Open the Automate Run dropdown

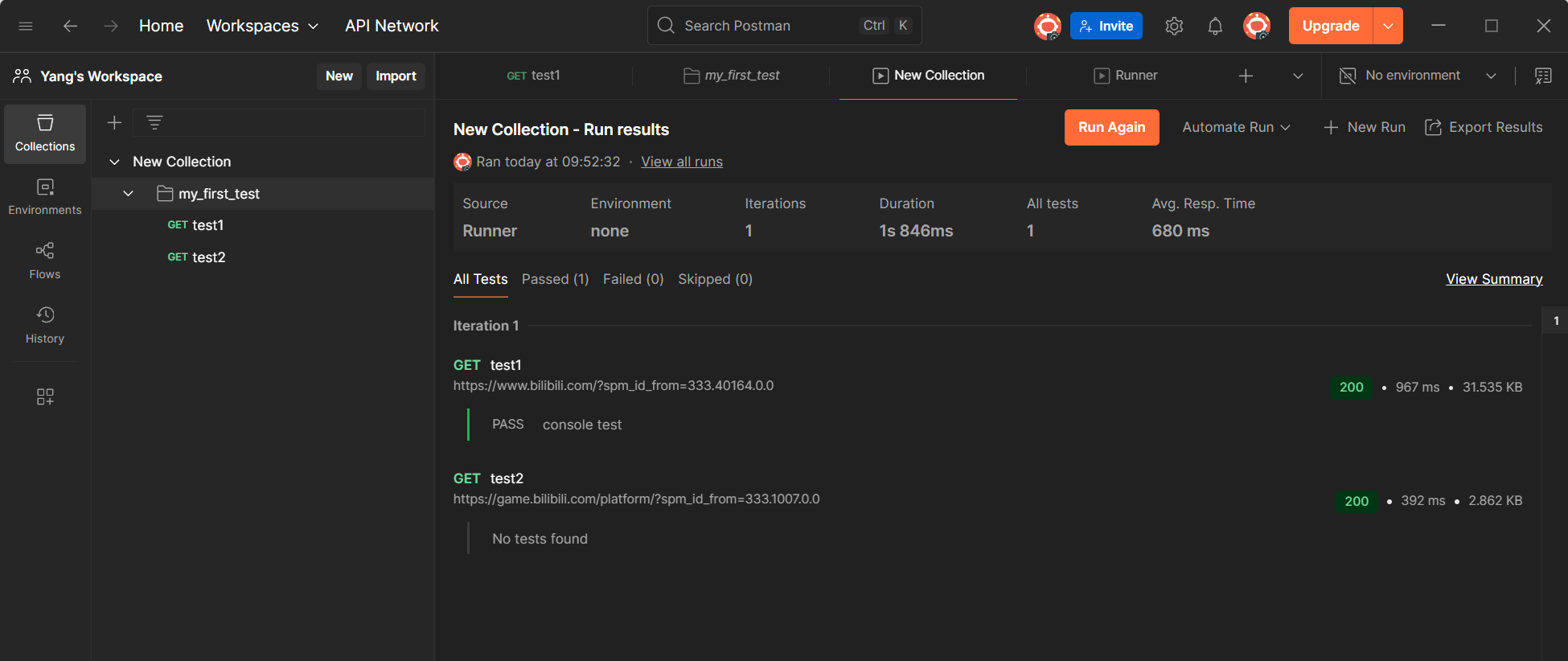(x=1236, y=127)
